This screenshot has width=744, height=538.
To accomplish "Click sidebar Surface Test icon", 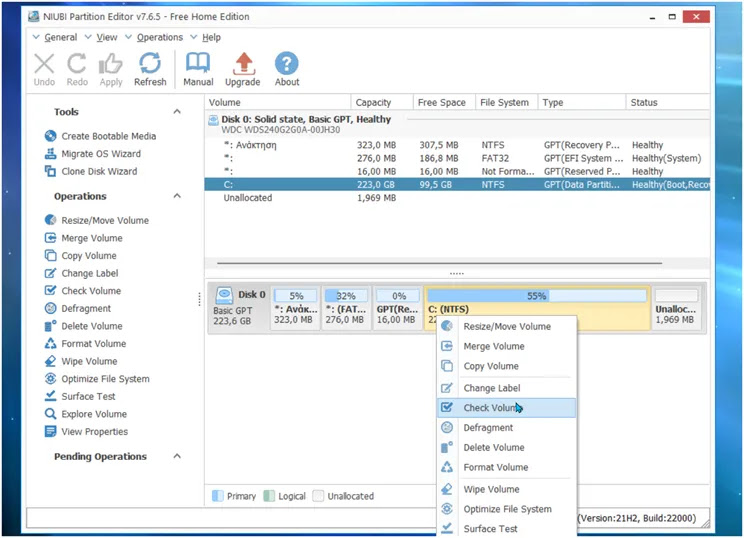I will (50, 396).
